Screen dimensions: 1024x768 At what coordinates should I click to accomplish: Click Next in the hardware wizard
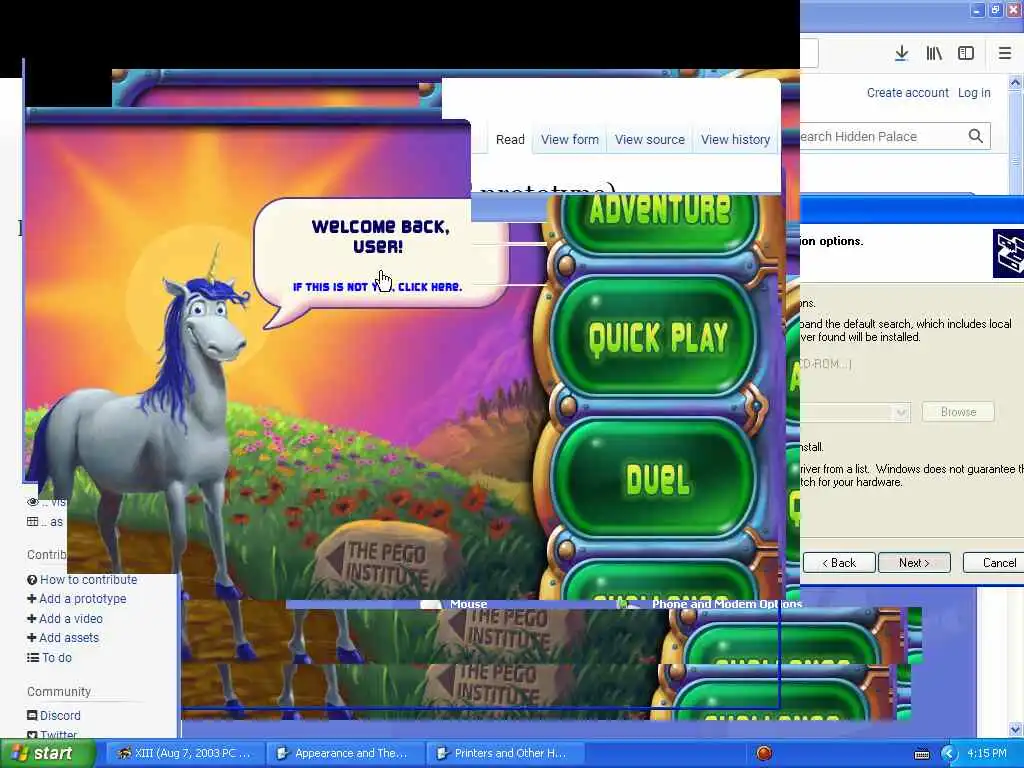pos(914,563)
